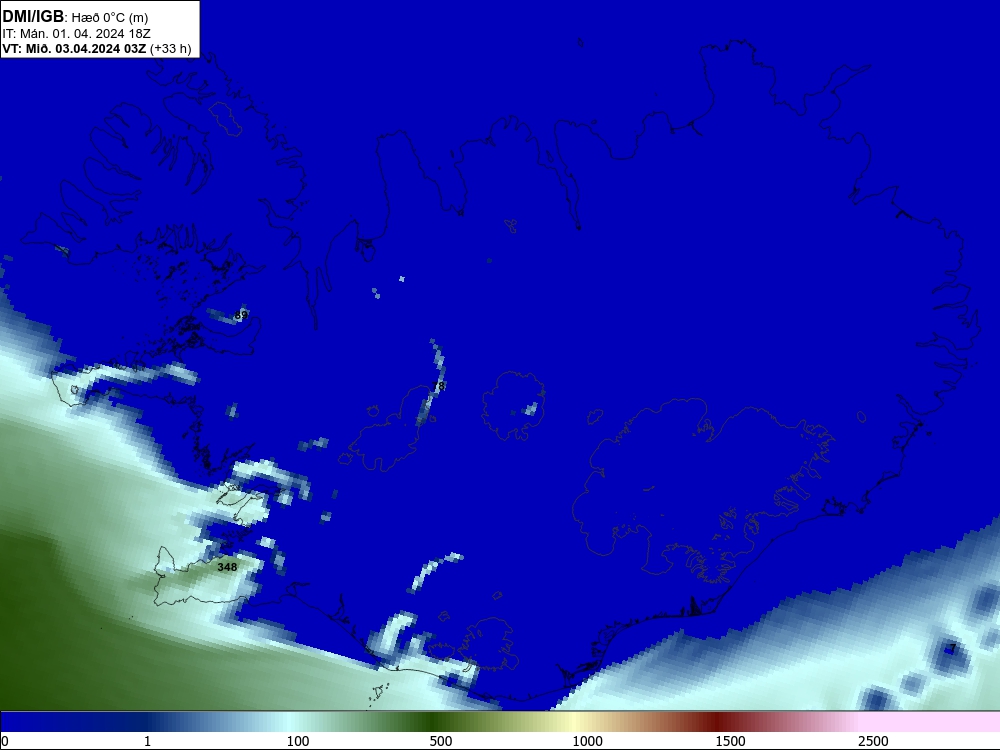Click the color scale label 1000

point(587,741)
